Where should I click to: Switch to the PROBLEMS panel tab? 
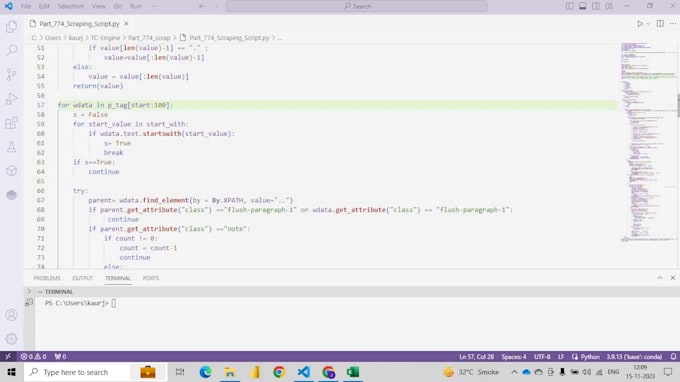[x=47, y=278]
